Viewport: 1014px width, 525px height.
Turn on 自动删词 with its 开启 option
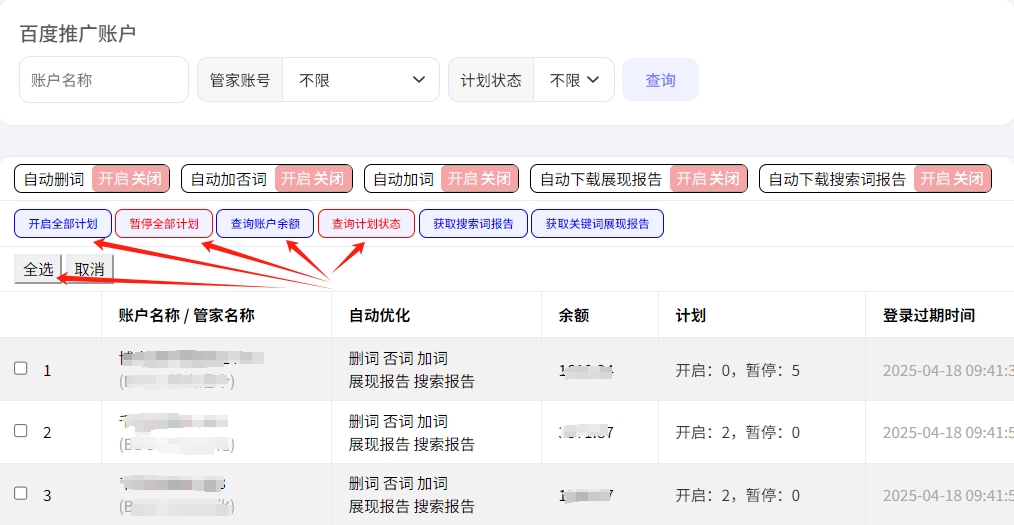pyautogui.click(x=113, y=178)
